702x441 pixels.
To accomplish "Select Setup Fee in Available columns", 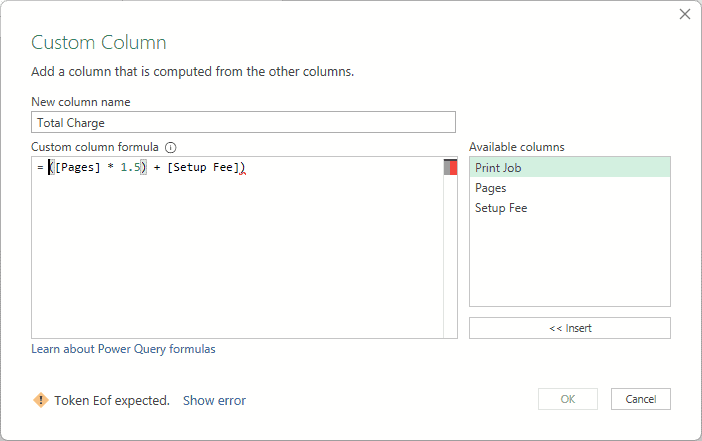I will (x=569, y=208).
